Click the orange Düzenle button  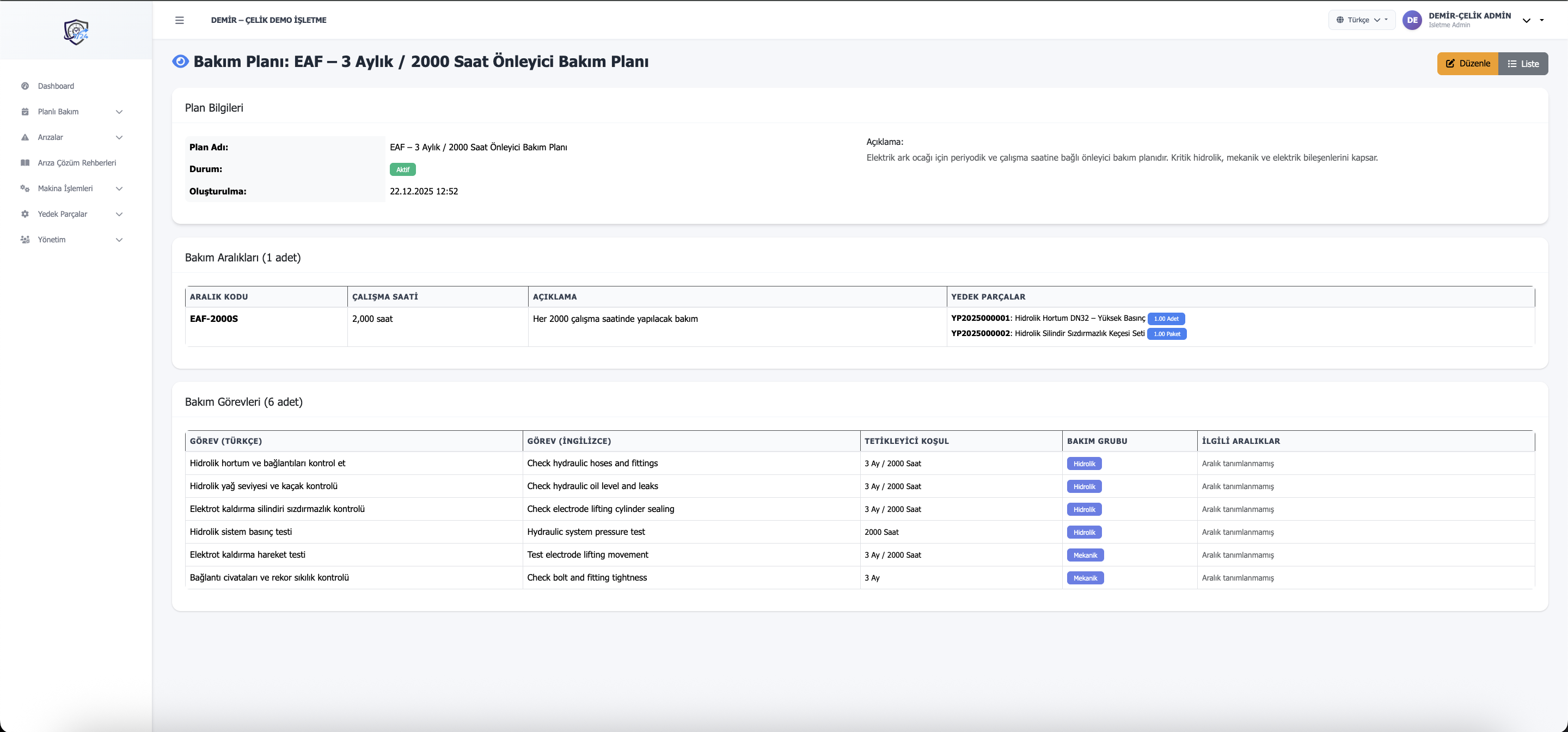[1468, 64]
